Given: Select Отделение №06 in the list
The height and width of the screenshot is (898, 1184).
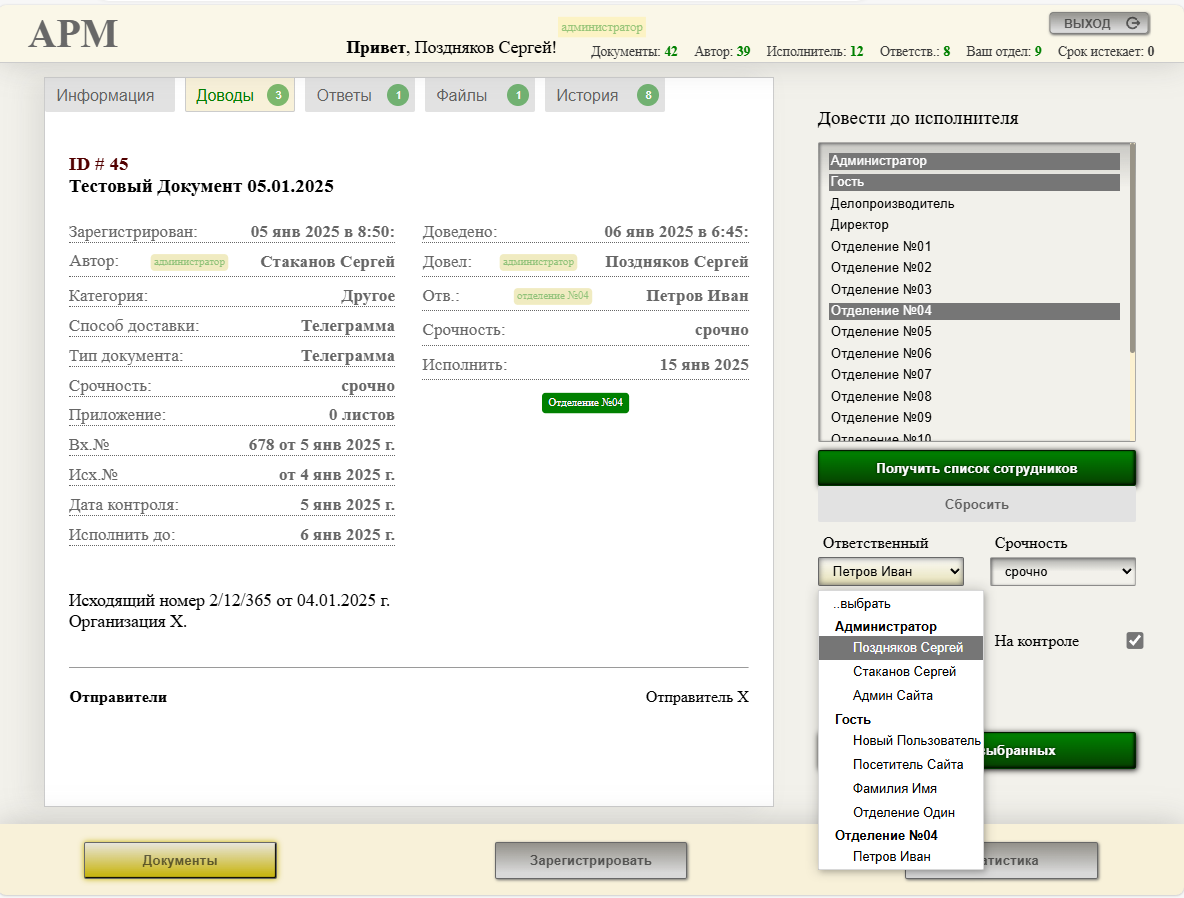Looking at the screenshot, I should coord(974,353).
